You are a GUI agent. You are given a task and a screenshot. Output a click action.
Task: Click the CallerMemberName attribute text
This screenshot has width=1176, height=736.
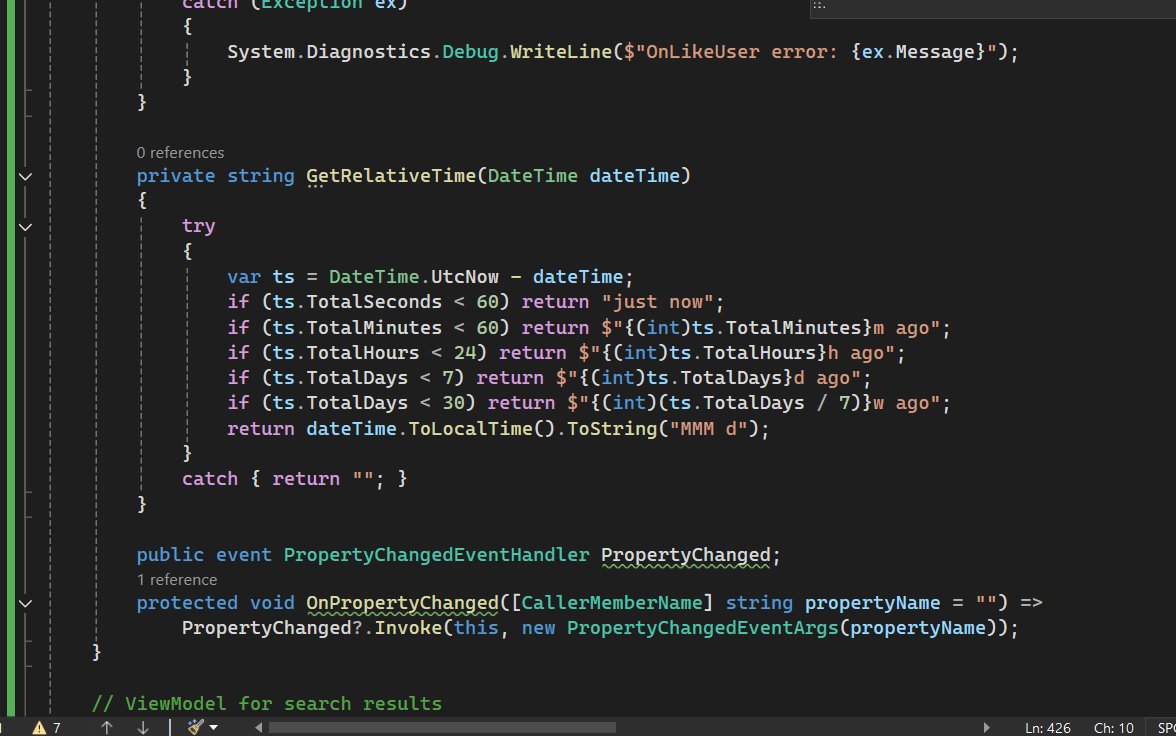(x=612, y=603)
